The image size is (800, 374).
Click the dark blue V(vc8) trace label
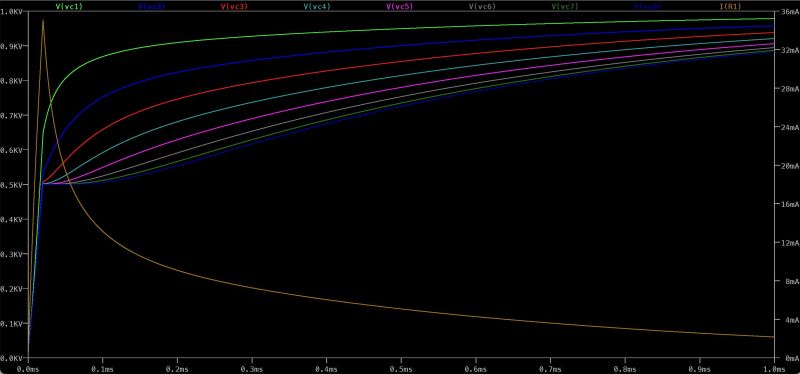click(647, 6)
